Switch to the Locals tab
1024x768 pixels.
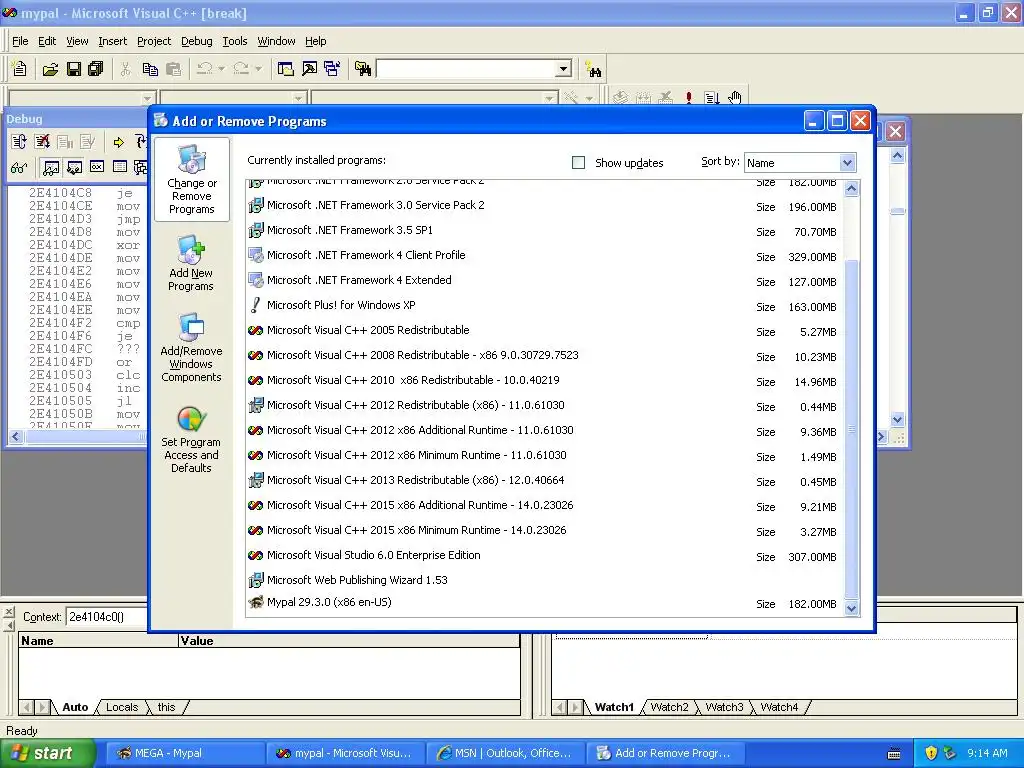point(121,707)
